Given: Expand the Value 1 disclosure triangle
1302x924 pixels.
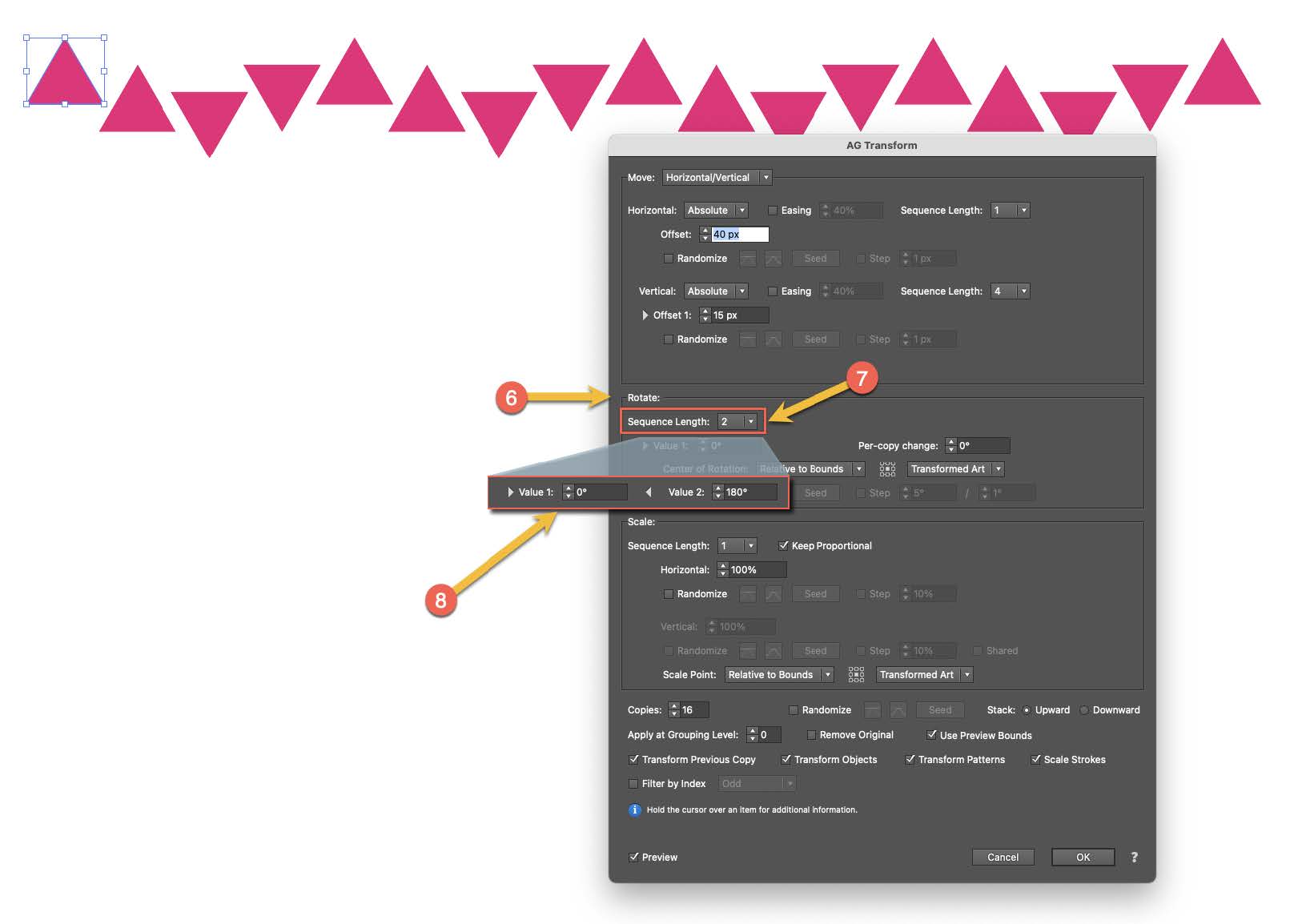Looking at the screenshot, I should 510,492.
